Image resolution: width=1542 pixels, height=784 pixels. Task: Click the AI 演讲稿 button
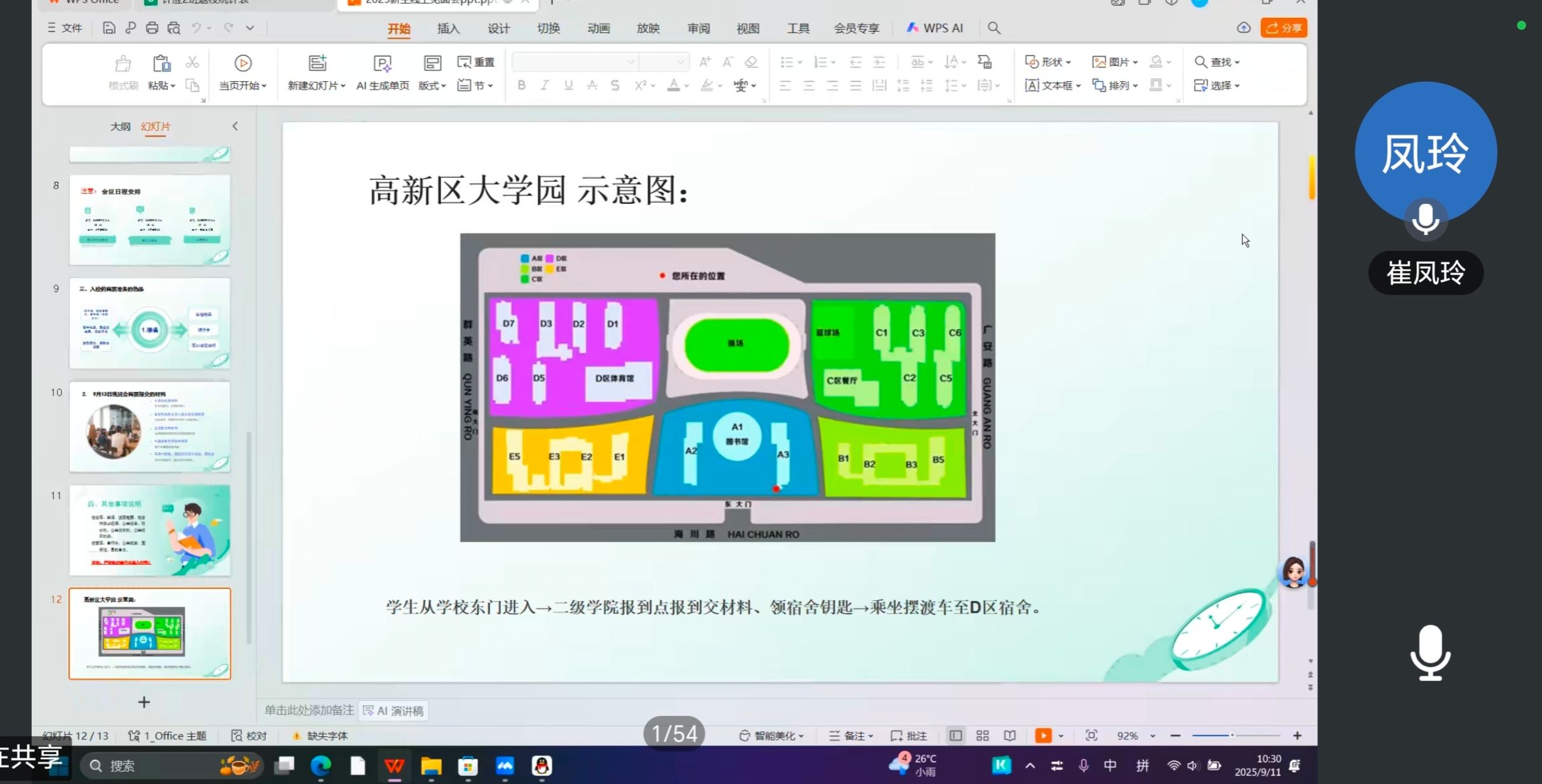pos(393,710)
